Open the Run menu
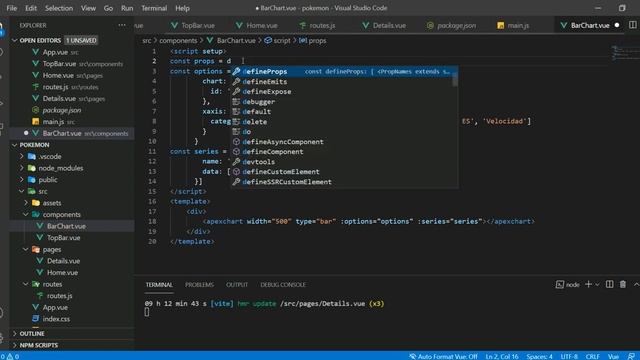The image size is (640, 360). 127,8
